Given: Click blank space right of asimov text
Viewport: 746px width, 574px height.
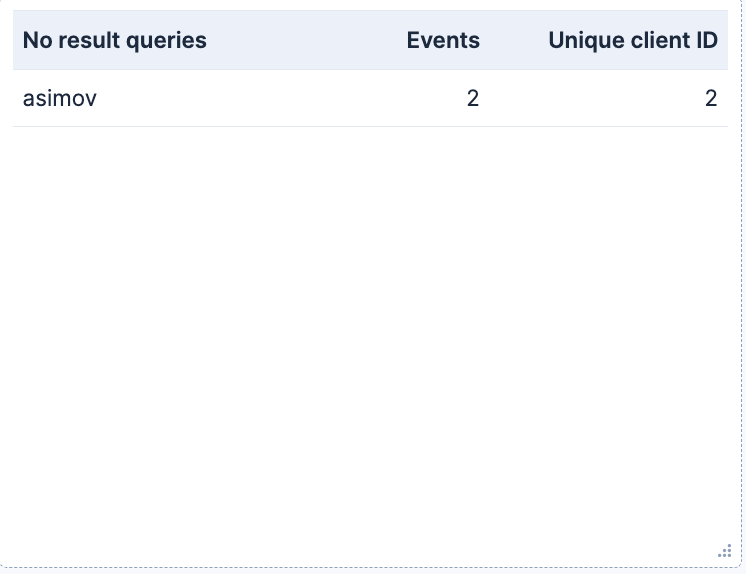Looking at the screenshot, I should pyautogui.click(x=281, y=99).
